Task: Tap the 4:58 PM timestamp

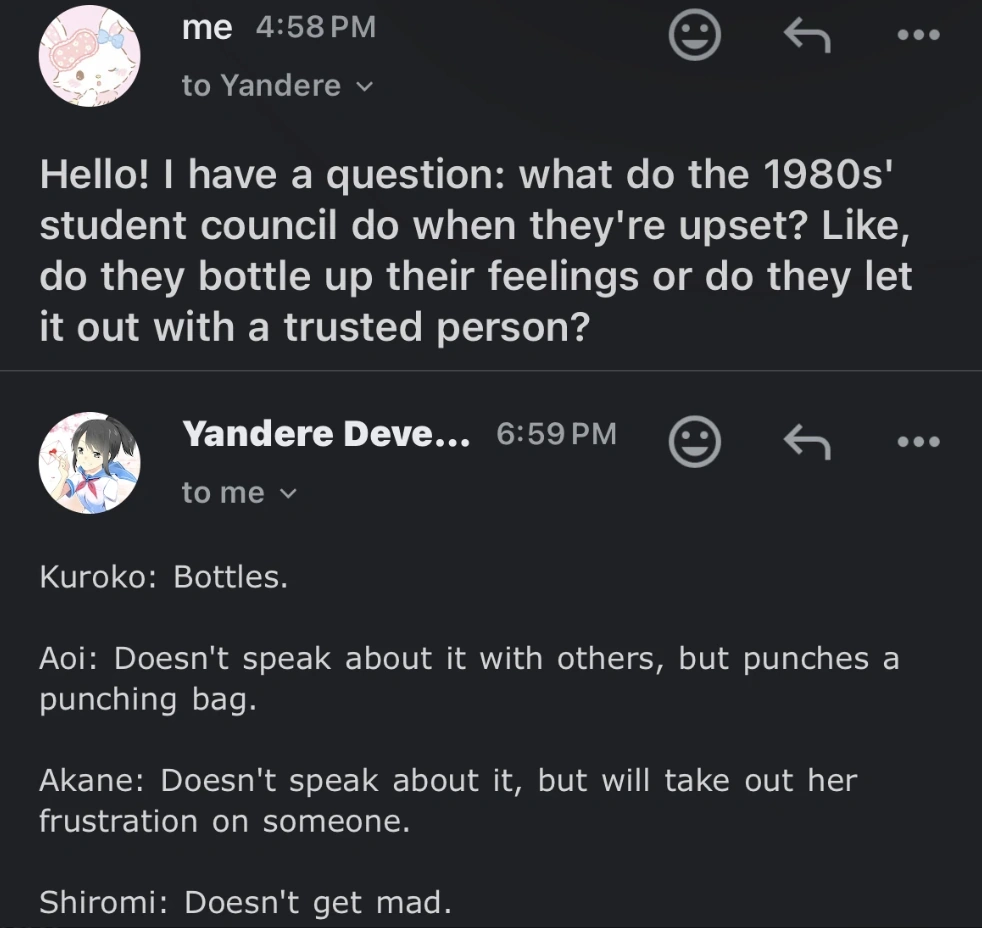Action: pyautogui.click(x=316, y=28)
